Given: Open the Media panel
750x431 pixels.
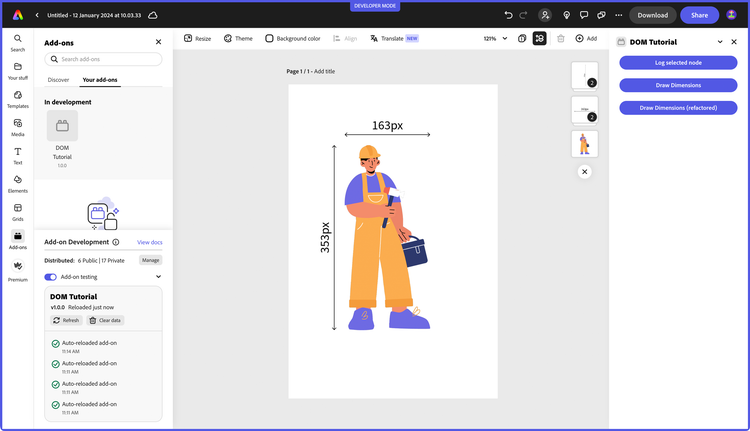Looking at the screenshot, I should [18, 127].
